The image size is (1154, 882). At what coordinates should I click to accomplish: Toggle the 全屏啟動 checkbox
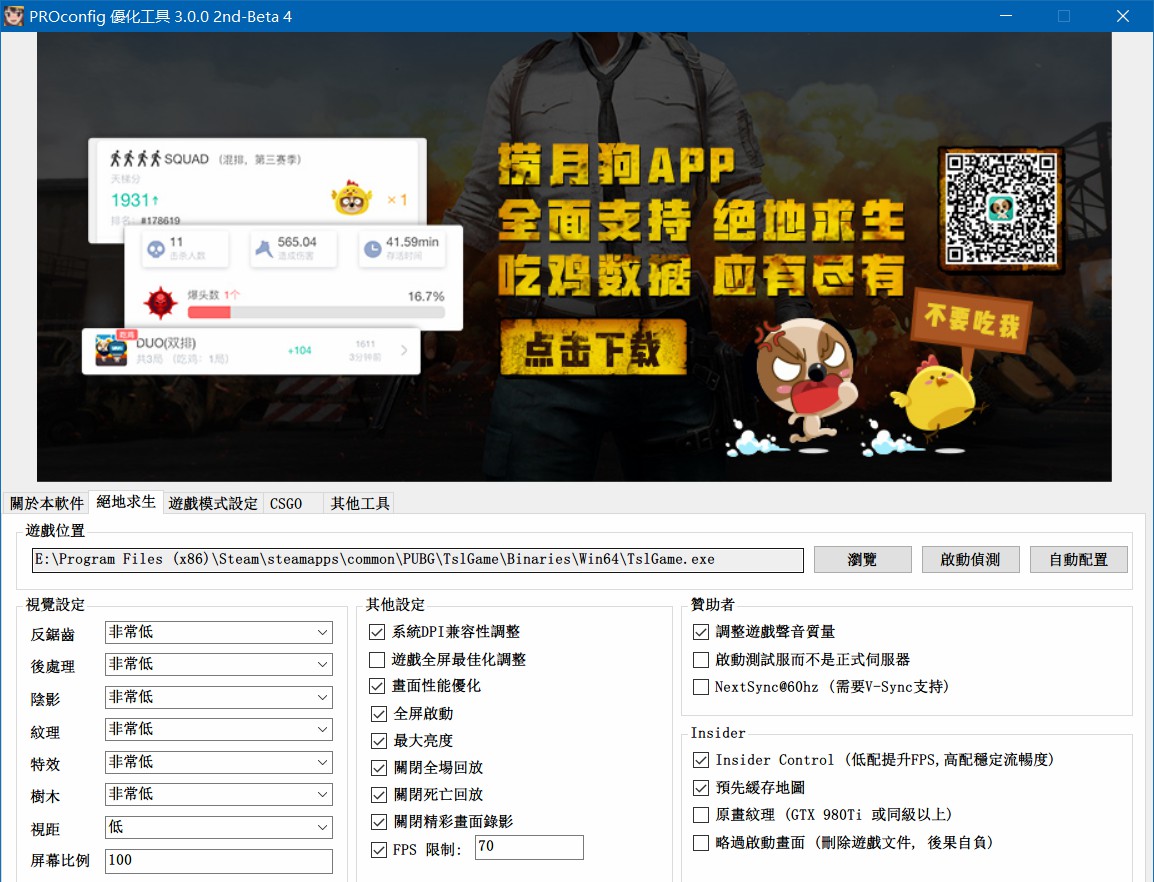[x=379, y=713]
